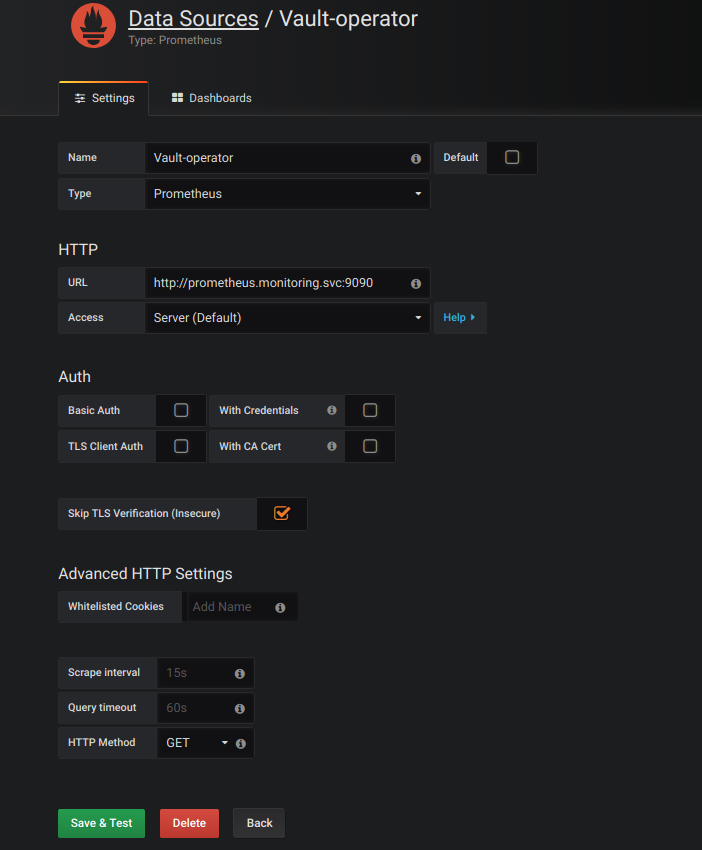The width and height of the screenshot is (702, 850).
Task: Click info icon in Name field
Action: [x=416, y=158]
